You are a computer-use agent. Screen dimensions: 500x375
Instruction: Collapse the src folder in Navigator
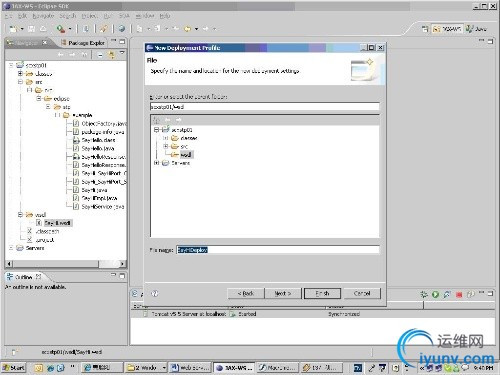(20, 82)
